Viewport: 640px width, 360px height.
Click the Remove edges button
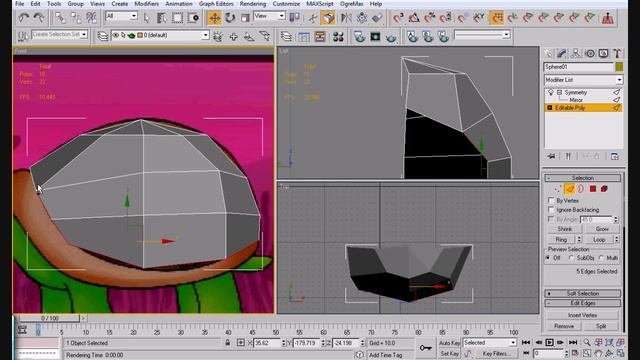coord(564,326)
